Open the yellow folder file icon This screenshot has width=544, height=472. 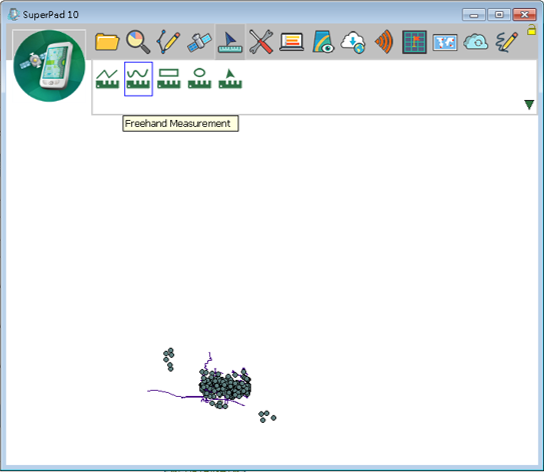coord(107,42)
